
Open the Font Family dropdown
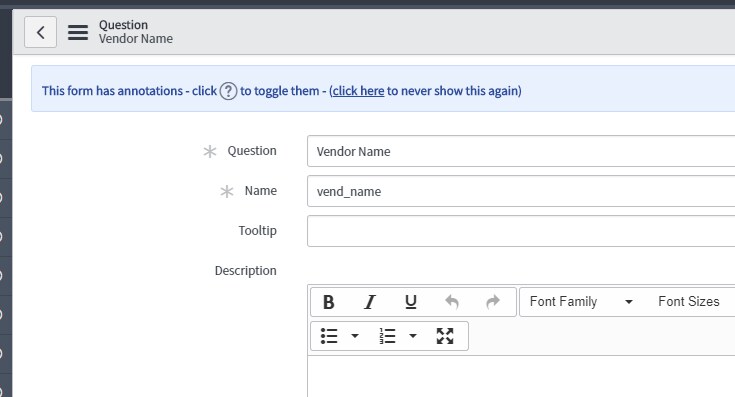click(581, 302)
